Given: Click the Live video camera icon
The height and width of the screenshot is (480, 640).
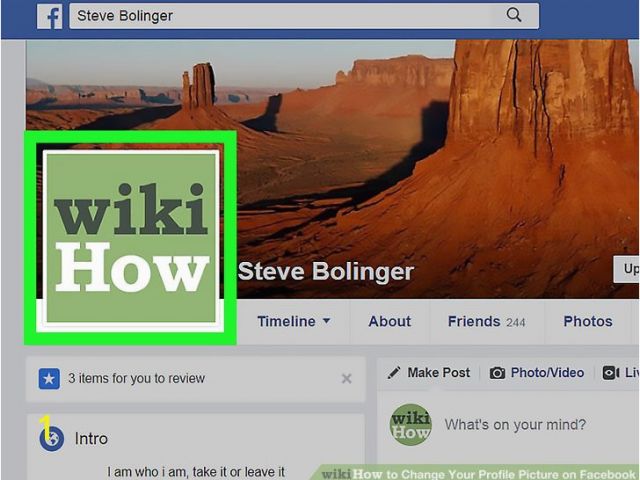Looking at the screenshot, I should point(611,373).
